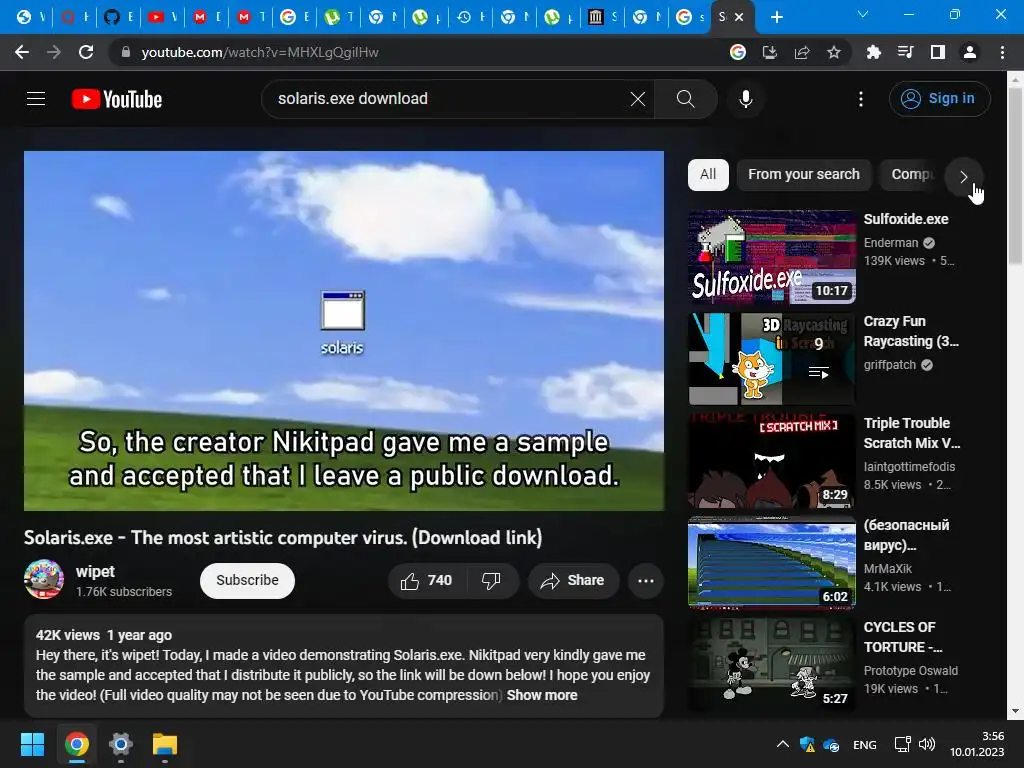Toggle the browser side panel icon
1024x768 pixels.
pos(937,52)
